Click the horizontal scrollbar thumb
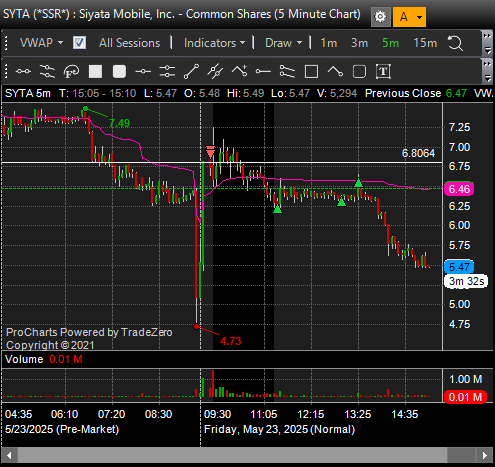Viewport: 495px width, 467px height. pyautogui.click(x=232, y=455)
